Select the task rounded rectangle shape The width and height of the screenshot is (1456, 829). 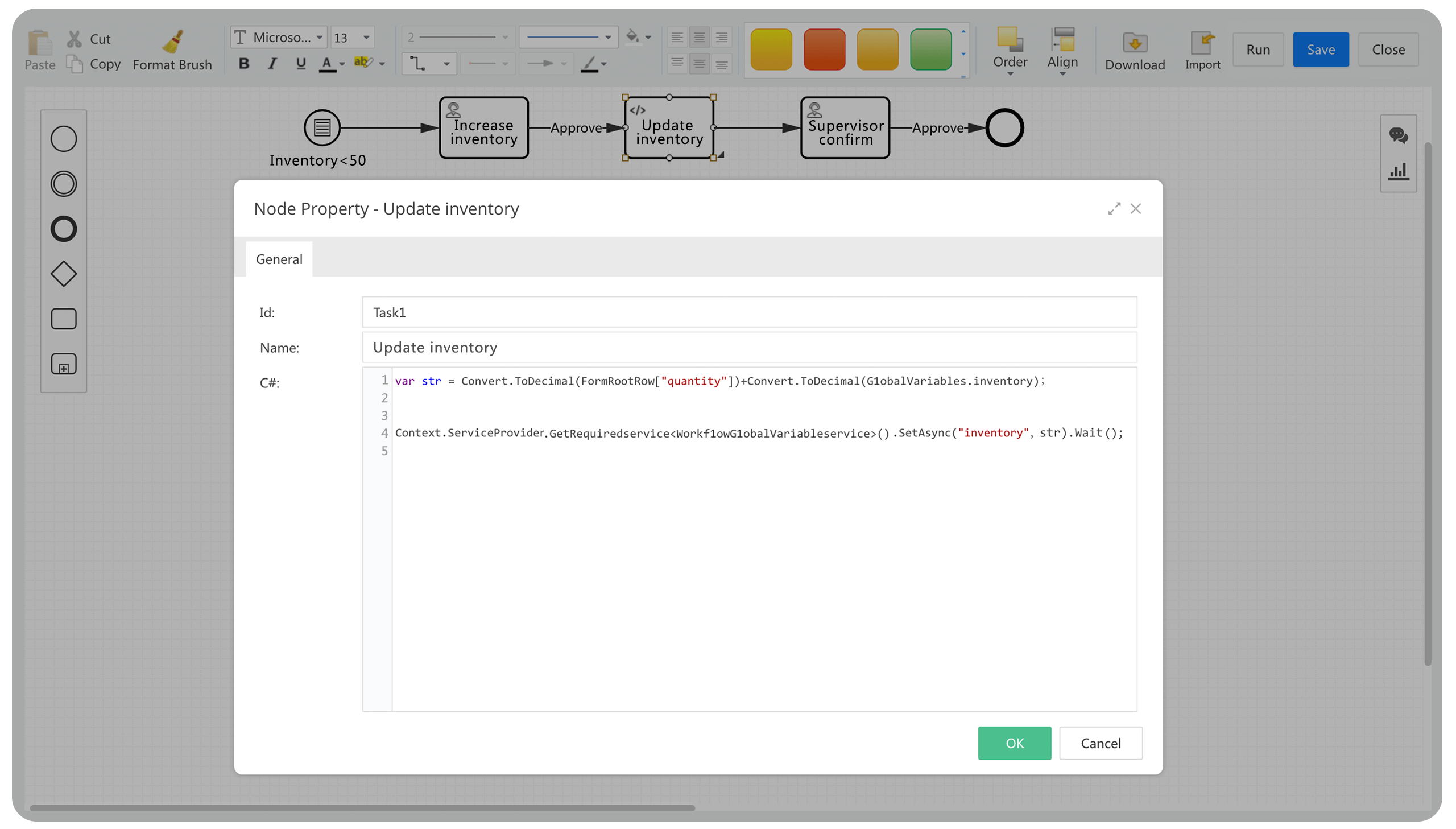tap(64, 319)
